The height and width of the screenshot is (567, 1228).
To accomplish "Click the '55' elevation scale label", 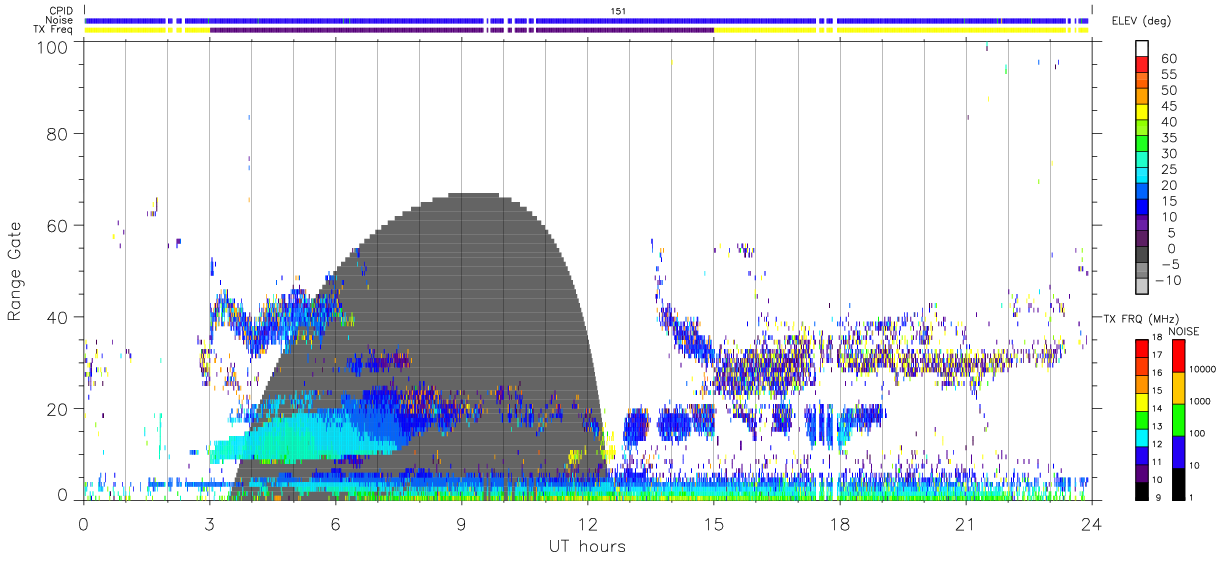I will click(x=1167, y=75).
